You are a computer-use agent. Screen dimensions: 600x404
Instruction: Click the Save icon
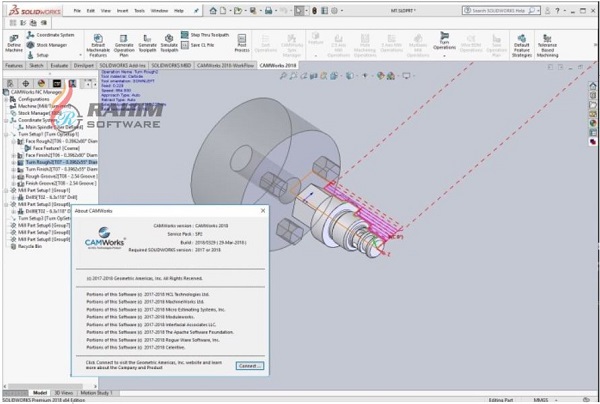pos(253,11)
